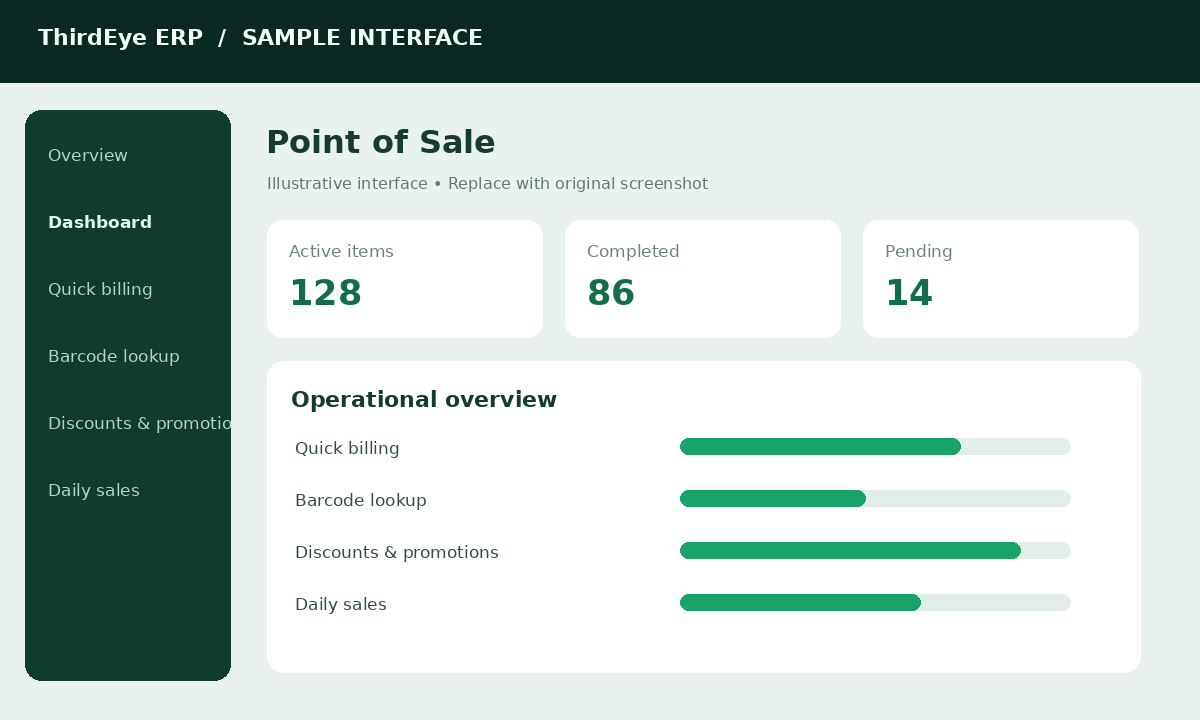Click Daily sales label in Operational overview
Screen dimensions: 1200x720
click(x=341, y=605)
